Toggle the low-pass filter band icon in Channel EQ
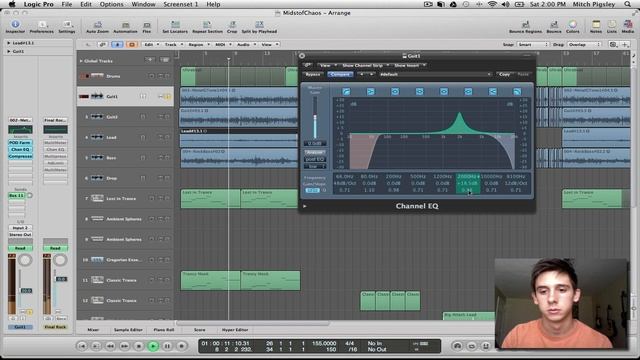This screenshot has width=640, height=360. coord(517,91)
